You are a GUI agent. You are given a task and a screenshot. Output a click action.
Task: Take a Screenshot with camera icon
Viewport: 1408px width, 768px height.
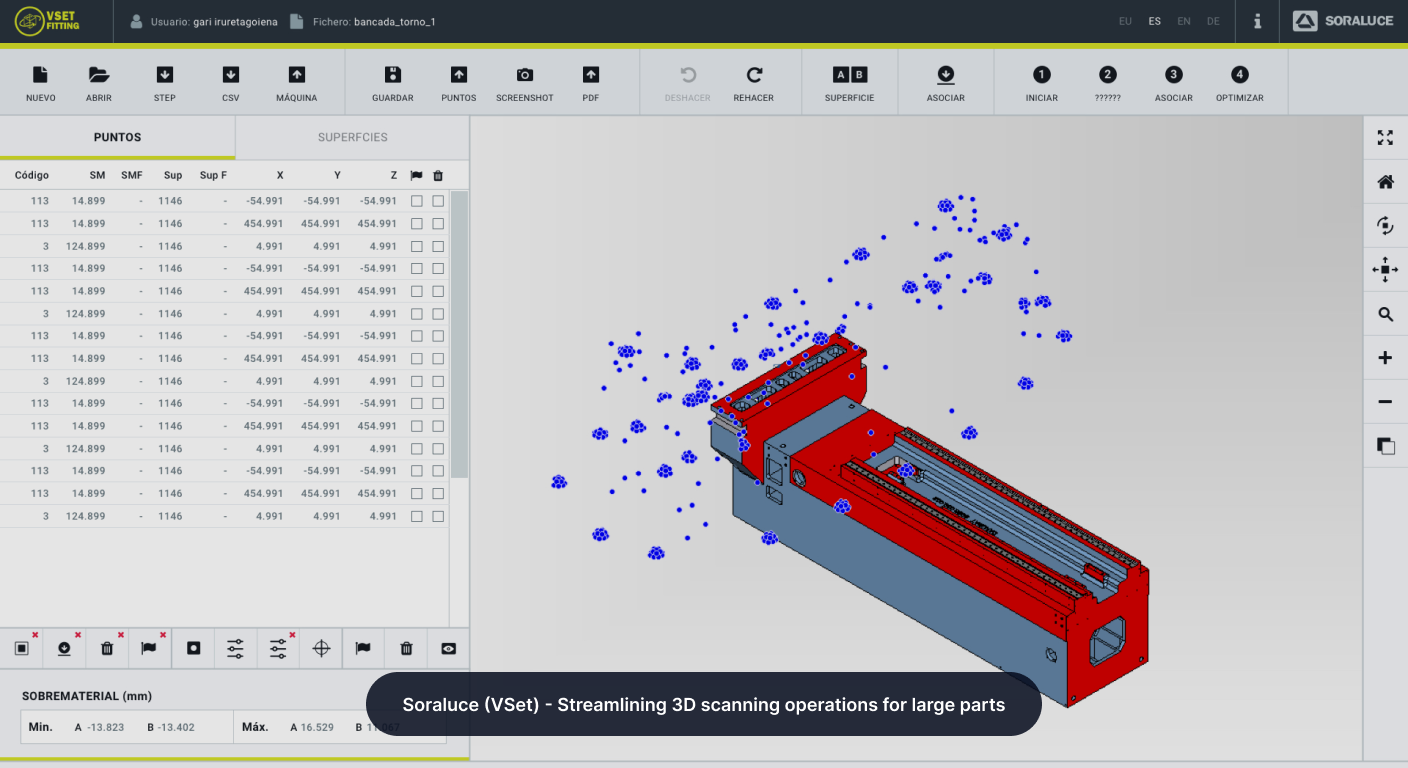(524, 76)
